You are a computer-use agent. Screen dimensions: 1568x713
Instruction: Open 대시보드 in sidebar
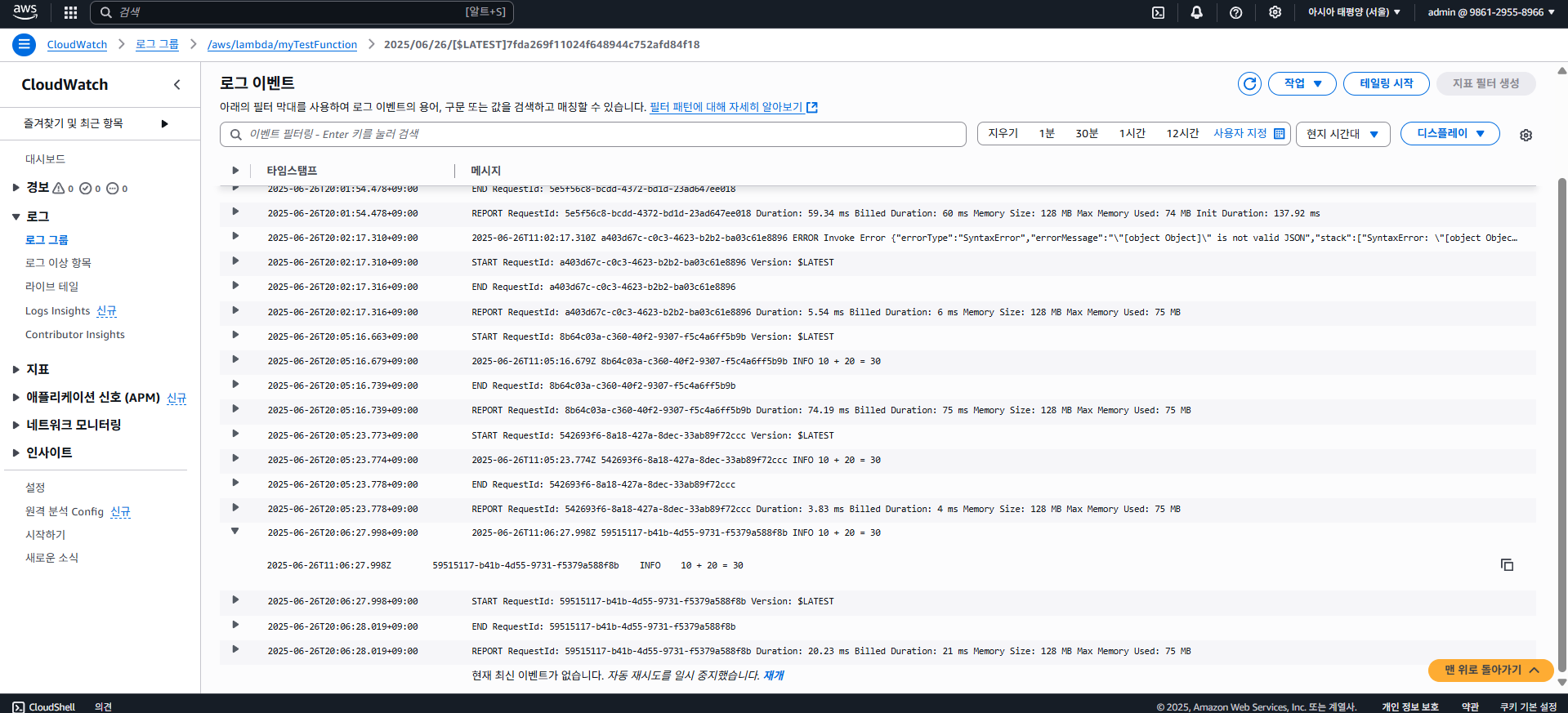pos(45,159)
